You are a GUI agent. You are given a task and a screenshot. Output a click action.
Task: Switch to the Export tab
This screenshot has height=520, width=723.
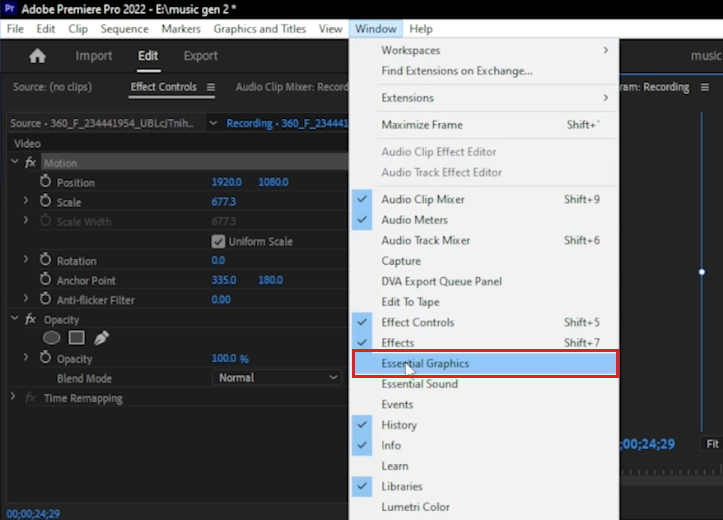click(201, 56)
